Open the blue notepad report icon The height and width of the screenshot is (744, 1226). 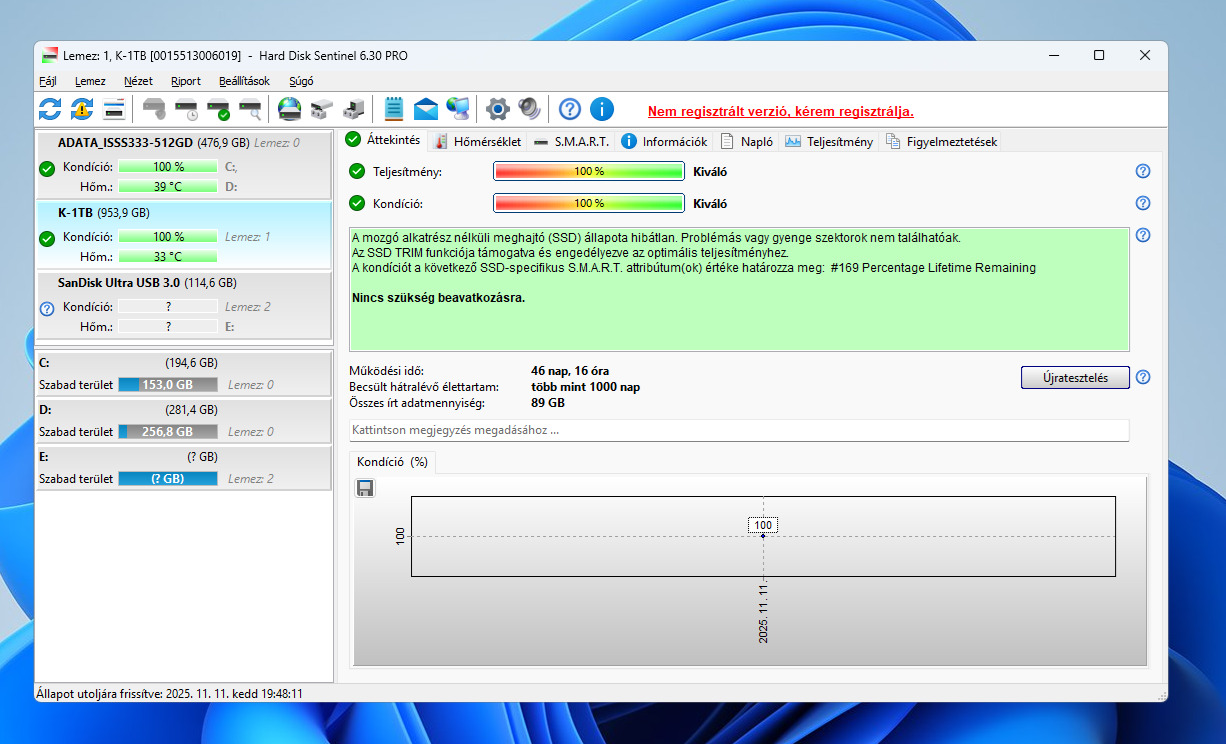click(x=394, y=109)
